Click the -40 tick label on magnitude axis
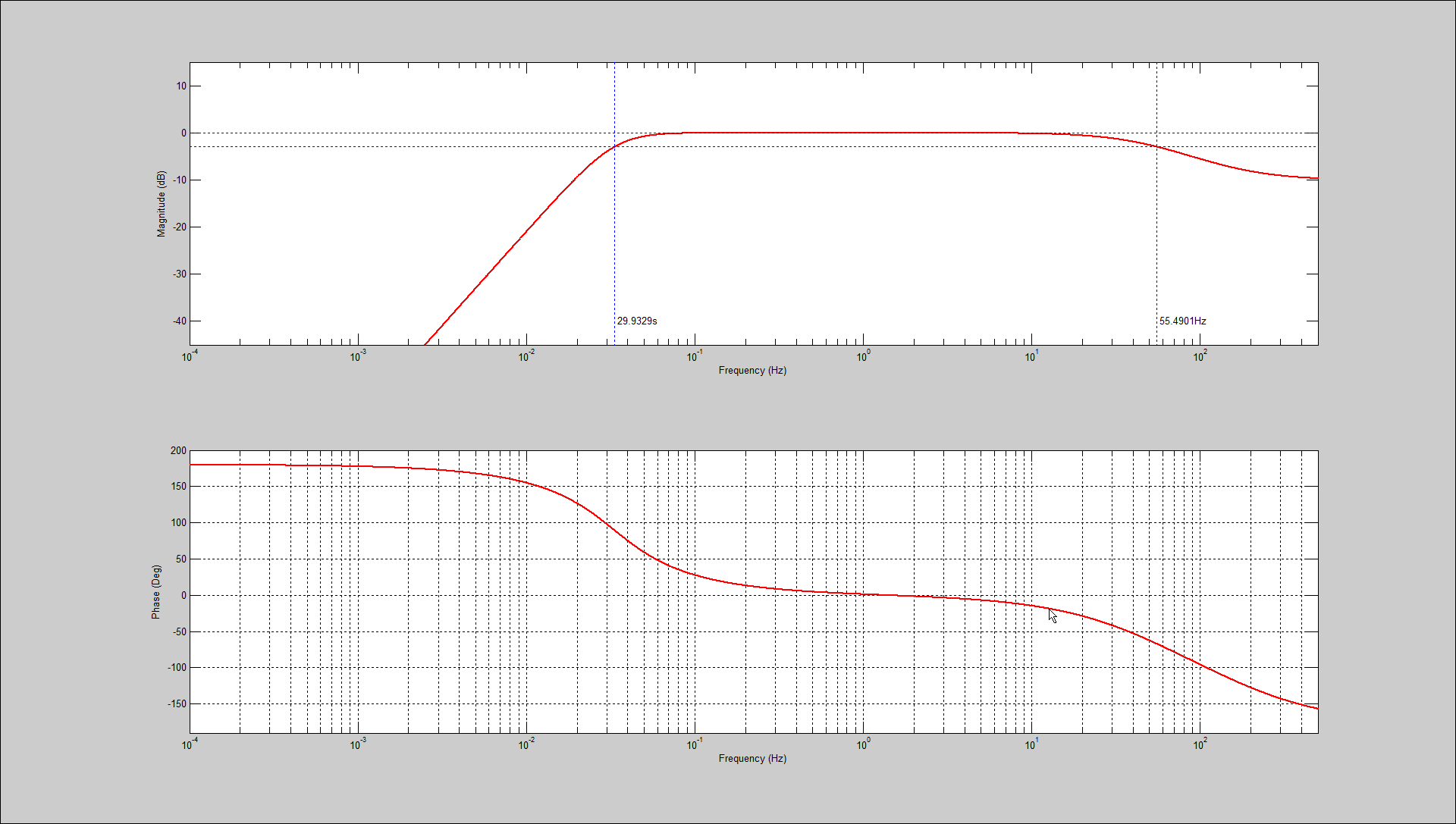This screenshot has height=824, width=1456. (179, 321)
